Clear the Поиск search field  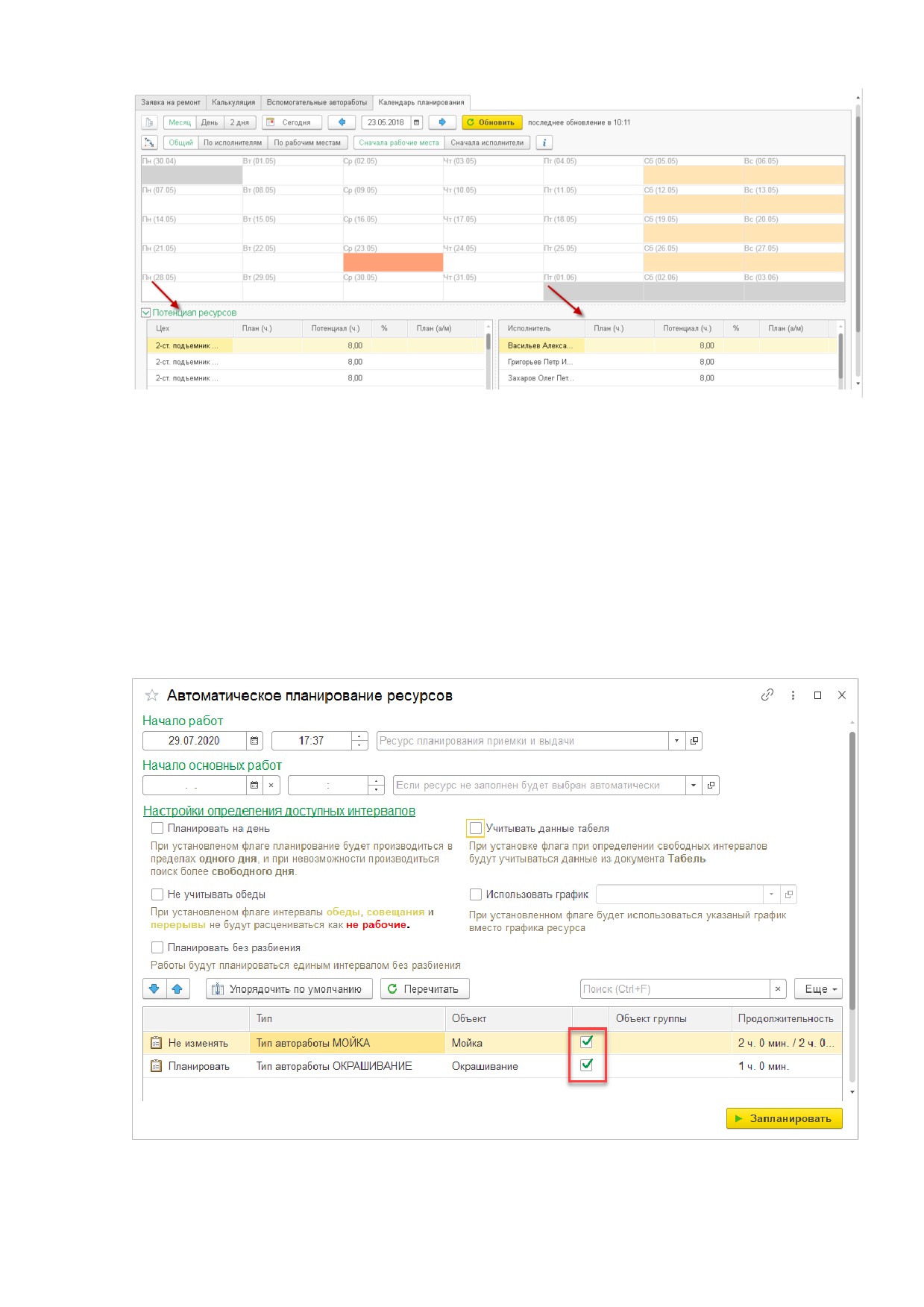[x=778, y=989]
